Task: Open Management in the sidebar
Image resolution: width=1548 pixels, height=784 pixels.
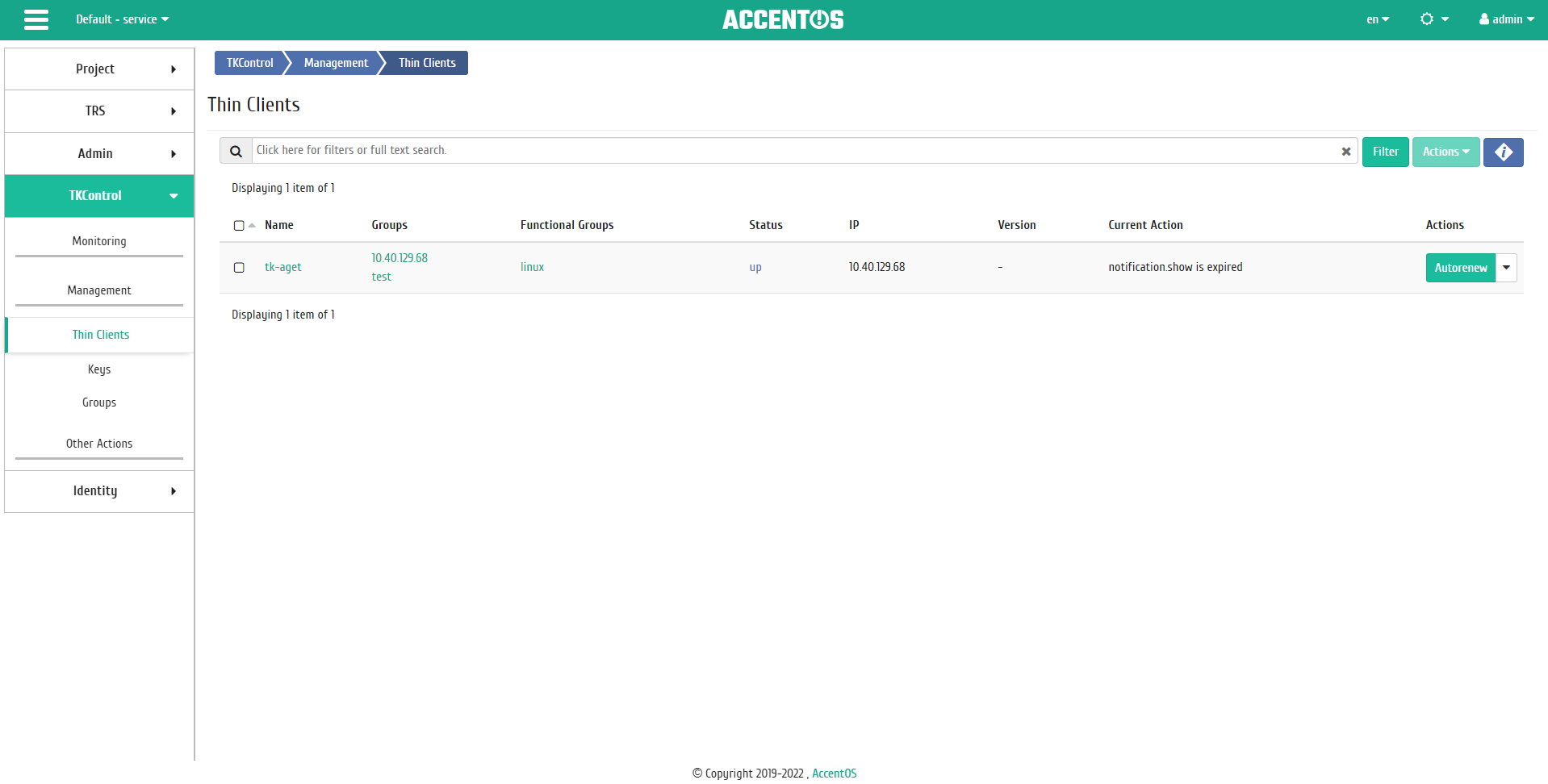Action: click(x=99, y=290)
